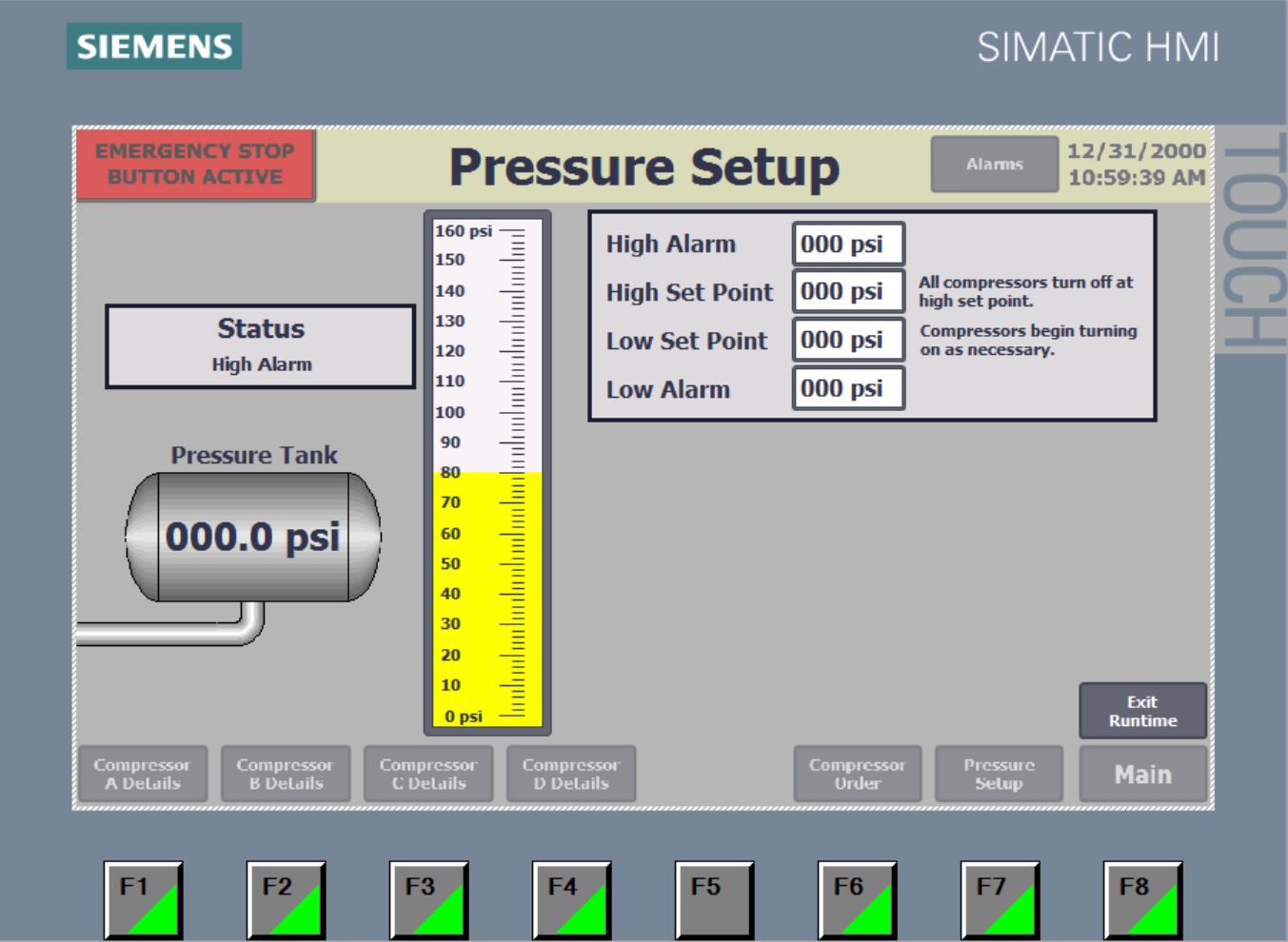Image resolution: width=1288 pixels, height=942 pixels.
Task: Edit the Low Set Point value
Action: [x=847, y=340]
